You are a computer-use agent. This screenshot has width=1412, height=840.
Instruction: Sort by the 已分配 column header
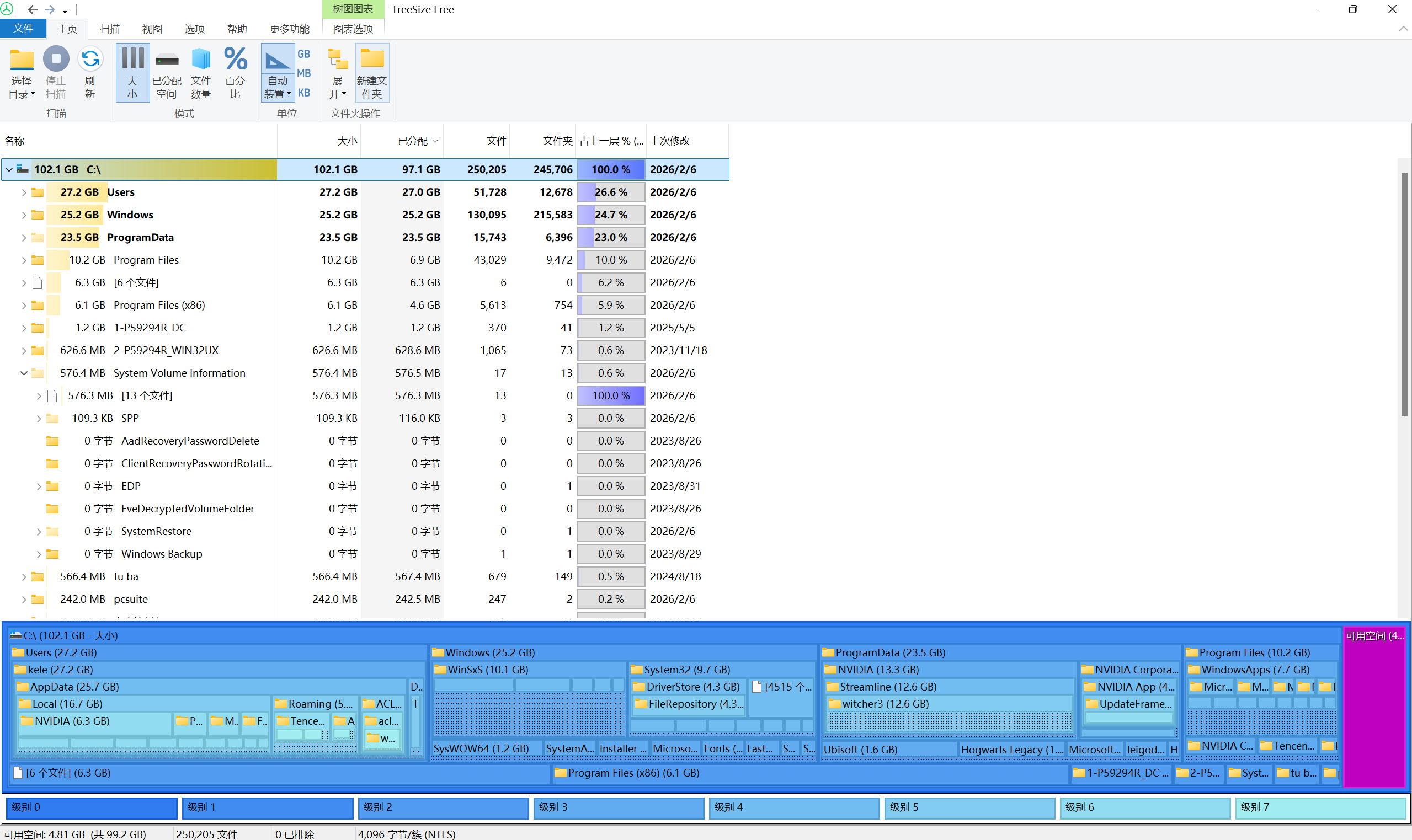(412, 141)
